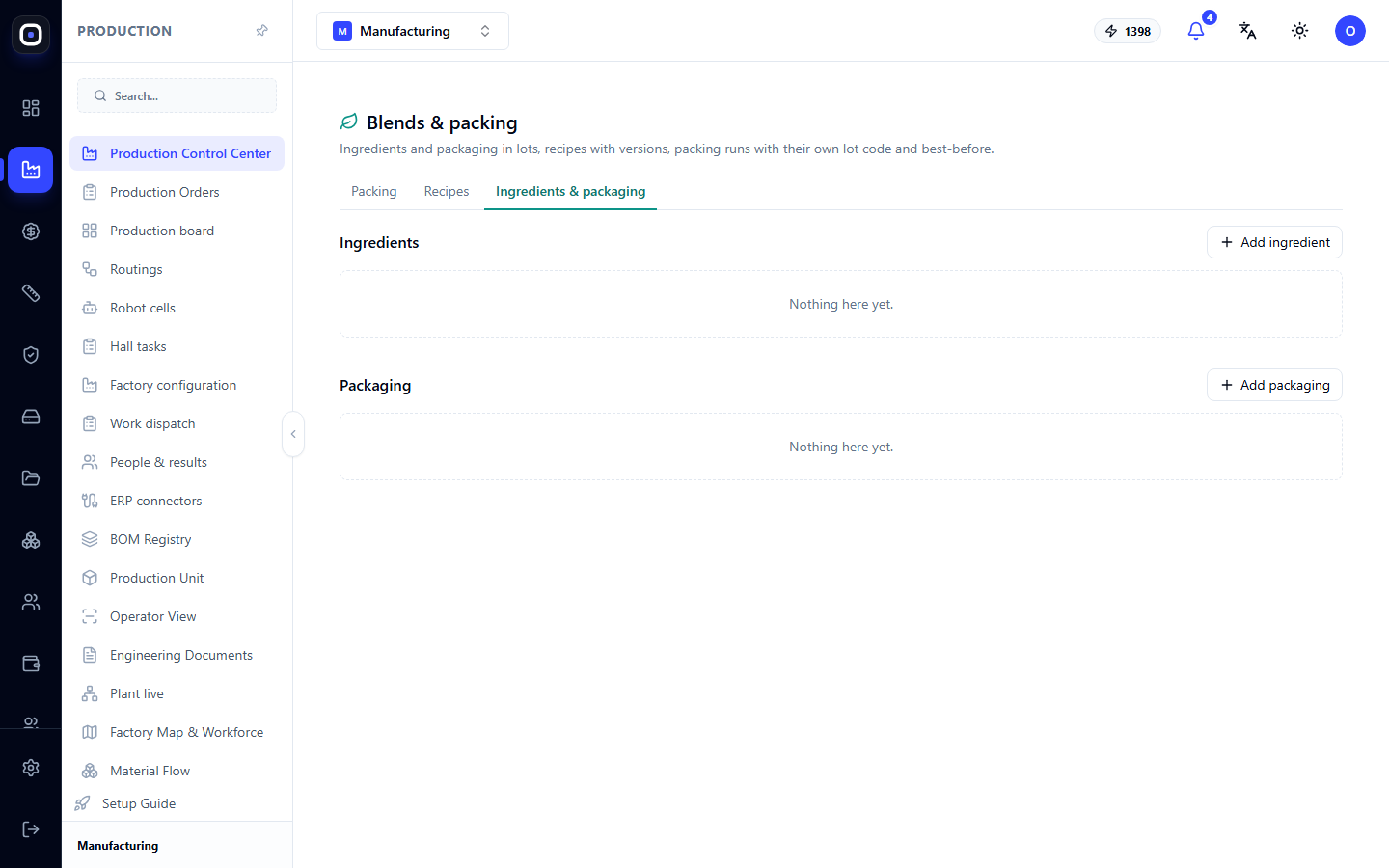Pin the Production sidebar
Screen dimensions: 1389x868
(261, 31)
